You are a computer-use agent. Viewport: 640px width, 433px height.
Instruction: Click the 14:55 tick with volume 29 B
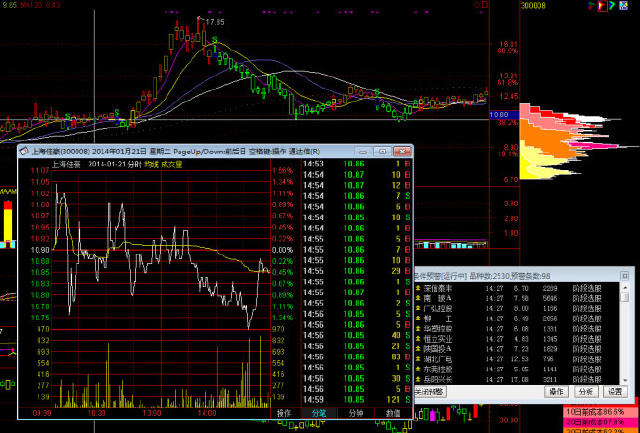(357, 271)
